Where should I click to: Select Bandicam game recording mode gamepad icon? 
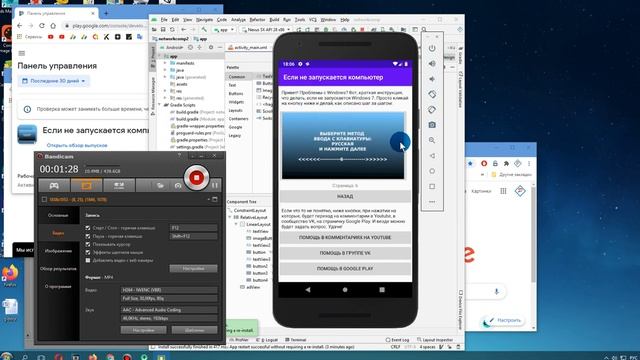pos(54,185)
